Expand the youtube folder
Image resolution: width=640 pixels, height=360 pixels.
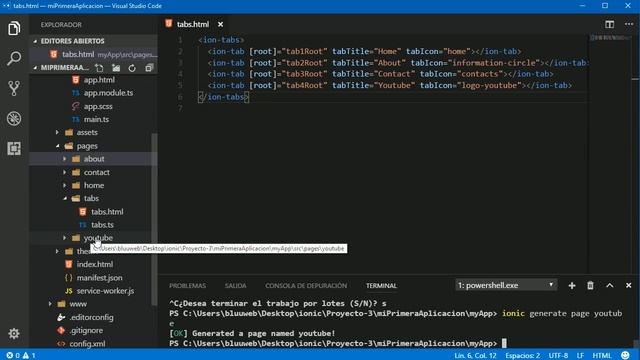(64, 238)
